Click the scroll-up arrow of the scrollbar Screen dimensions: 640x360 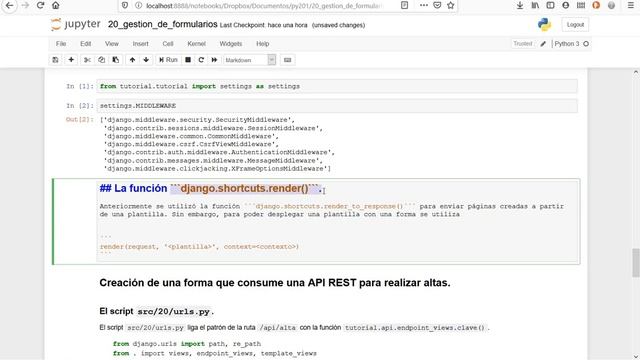point(636,72)
